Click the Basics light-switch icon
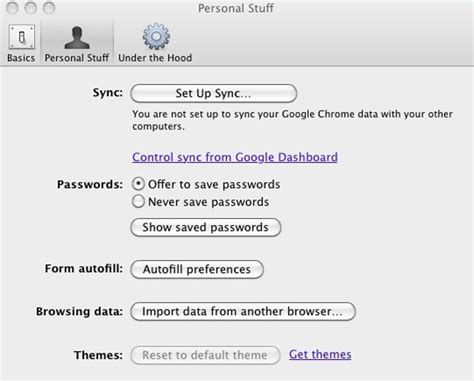 (22, 37)
